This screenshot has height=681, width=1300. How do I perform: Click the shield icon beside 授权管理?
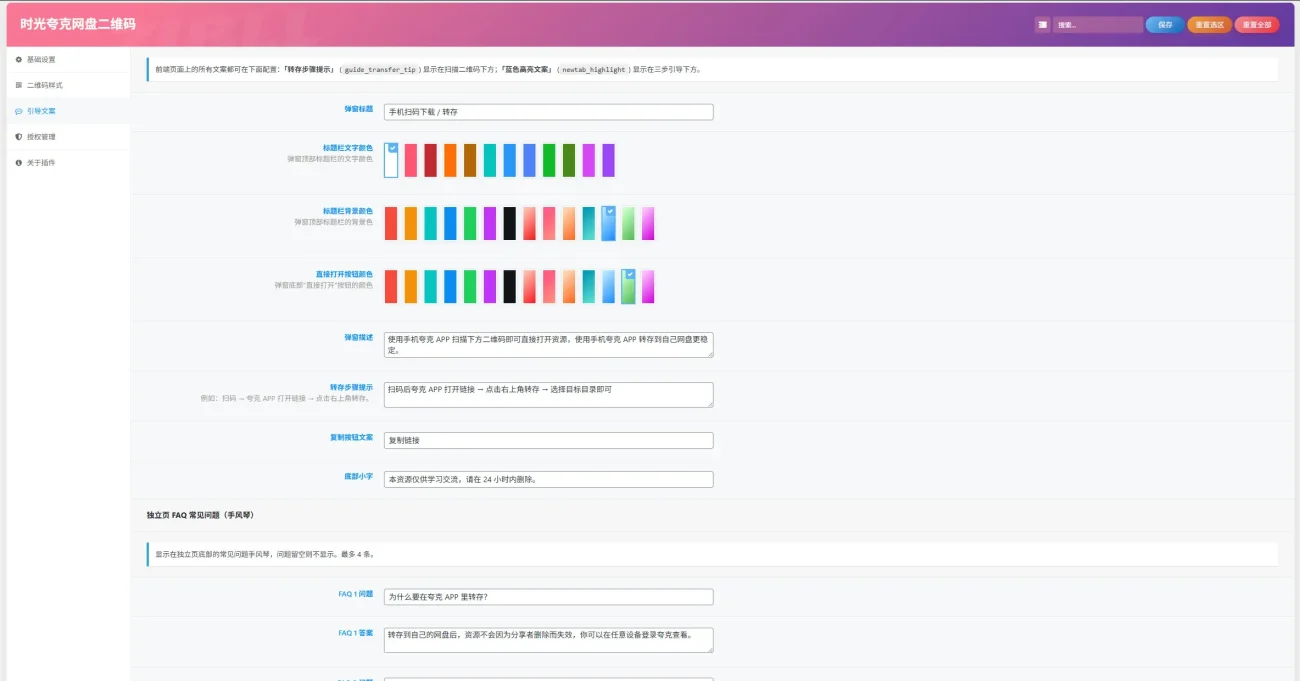18,137
